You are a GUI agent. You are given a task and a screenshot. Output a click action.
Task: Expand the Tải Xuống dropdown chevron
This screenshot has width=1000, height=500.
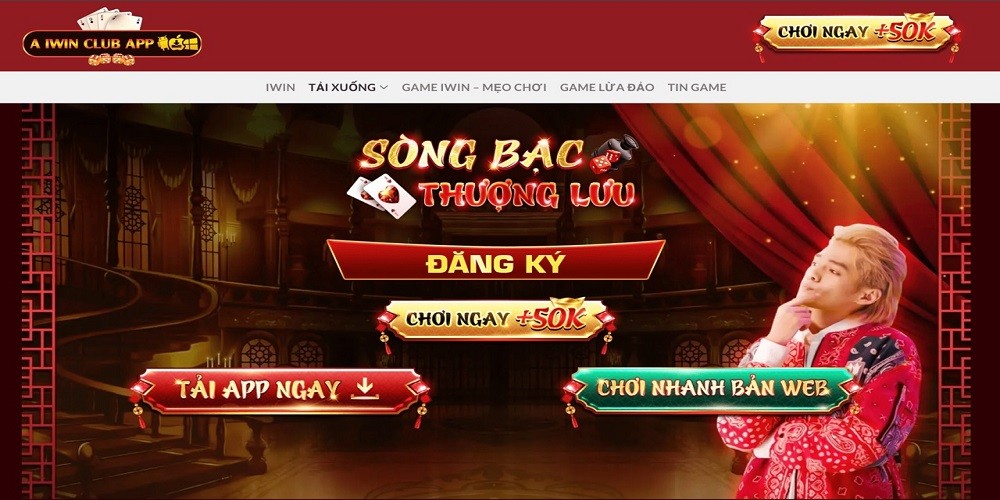[383, 87]
